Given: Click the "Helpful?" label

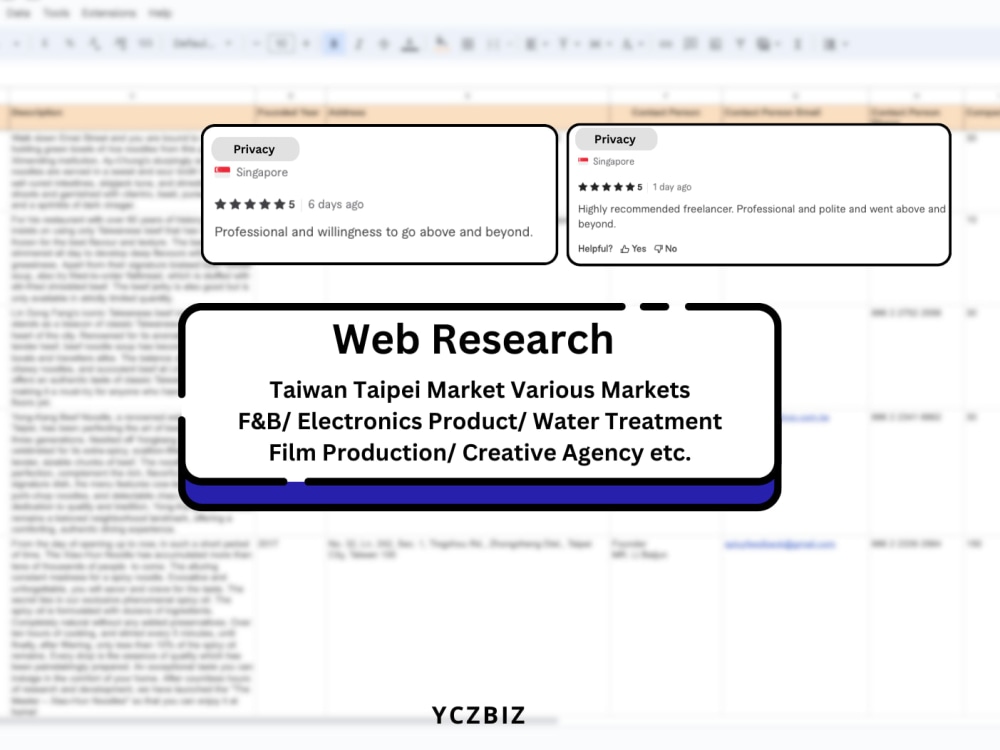Looking at the screenshot, I should click(595, 249).
